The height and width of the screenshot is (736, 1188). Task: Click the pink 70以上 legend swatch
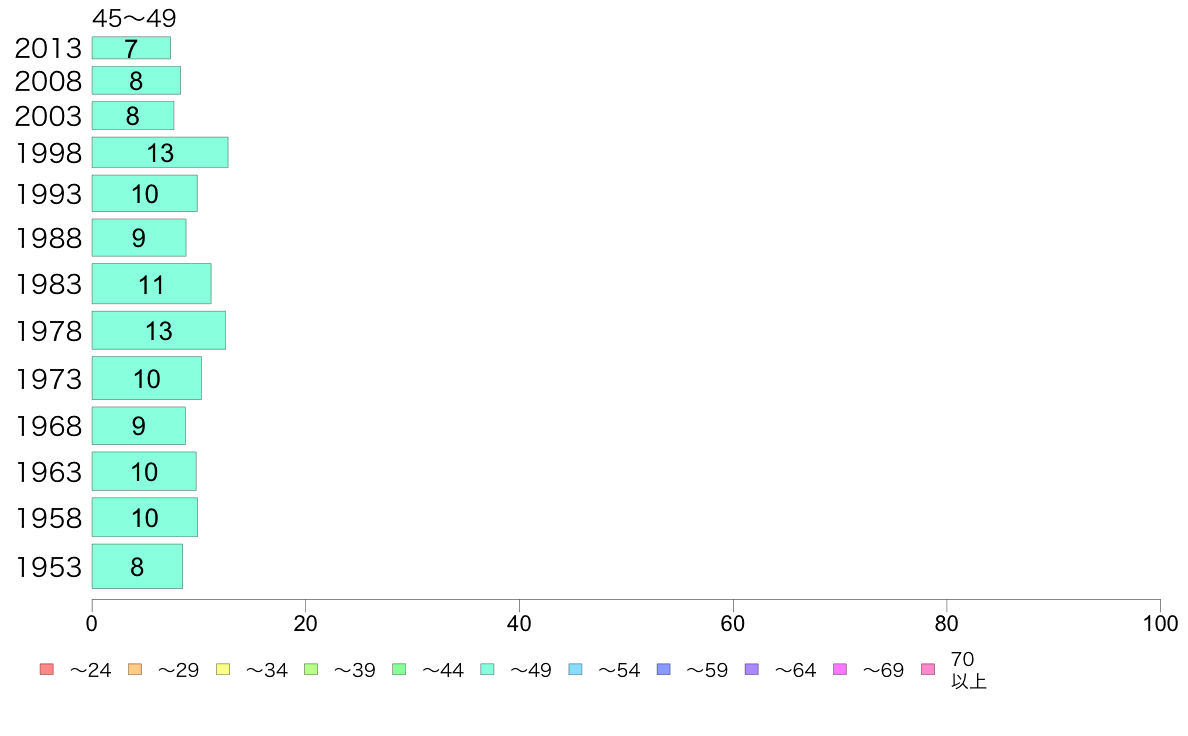928,669
